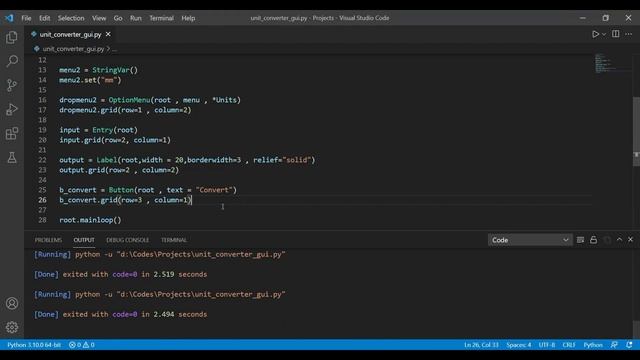Open the Run menu

click(136, 18)
